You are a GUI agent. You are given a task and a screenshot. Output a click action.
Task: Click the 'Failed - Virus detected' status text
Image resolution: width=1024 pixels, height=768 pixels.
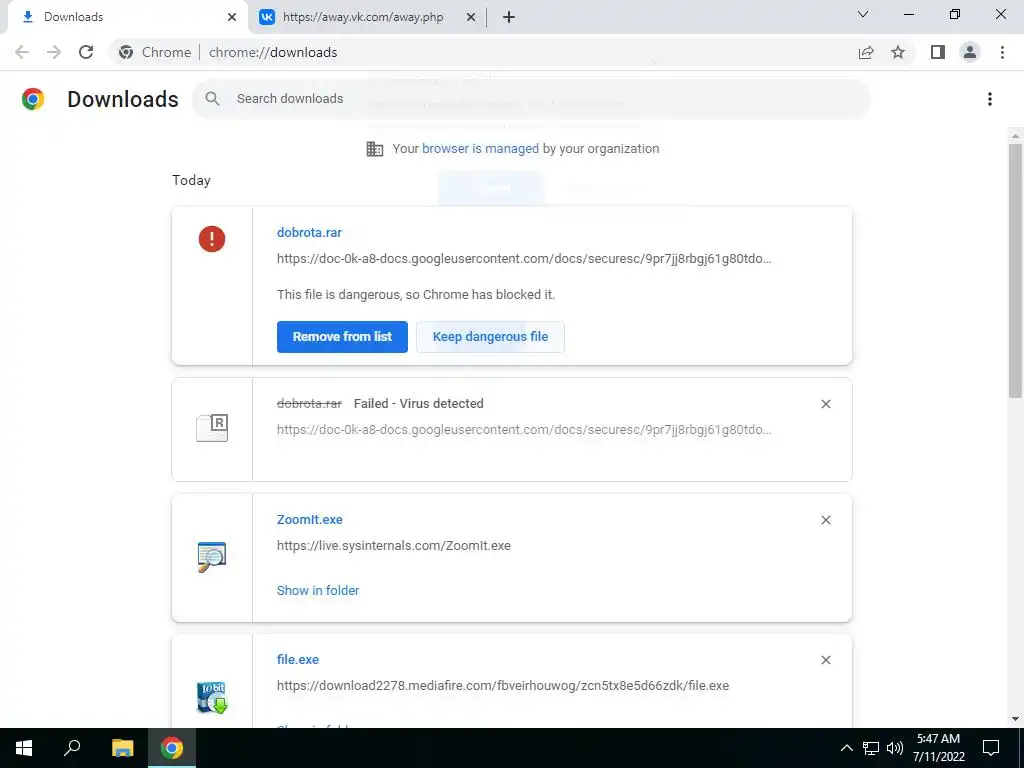pyautogui.click(x=419, y=404)
